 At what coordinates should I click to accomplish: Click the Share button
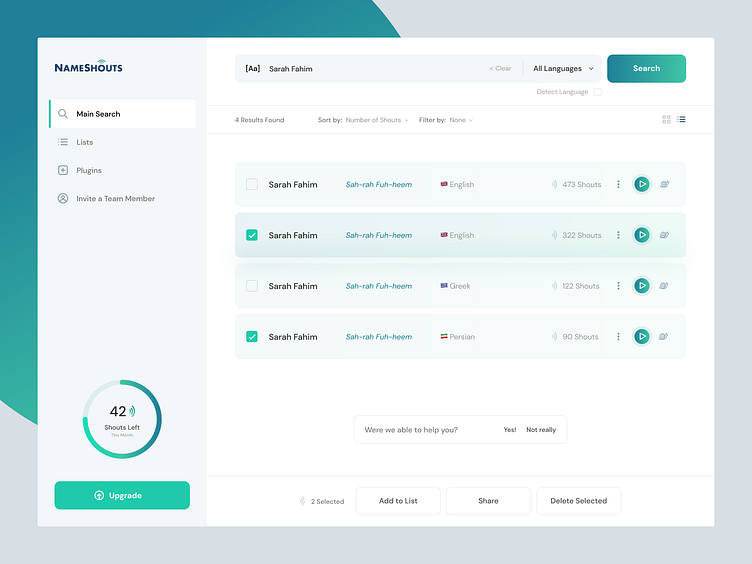(x=488, y=501)
